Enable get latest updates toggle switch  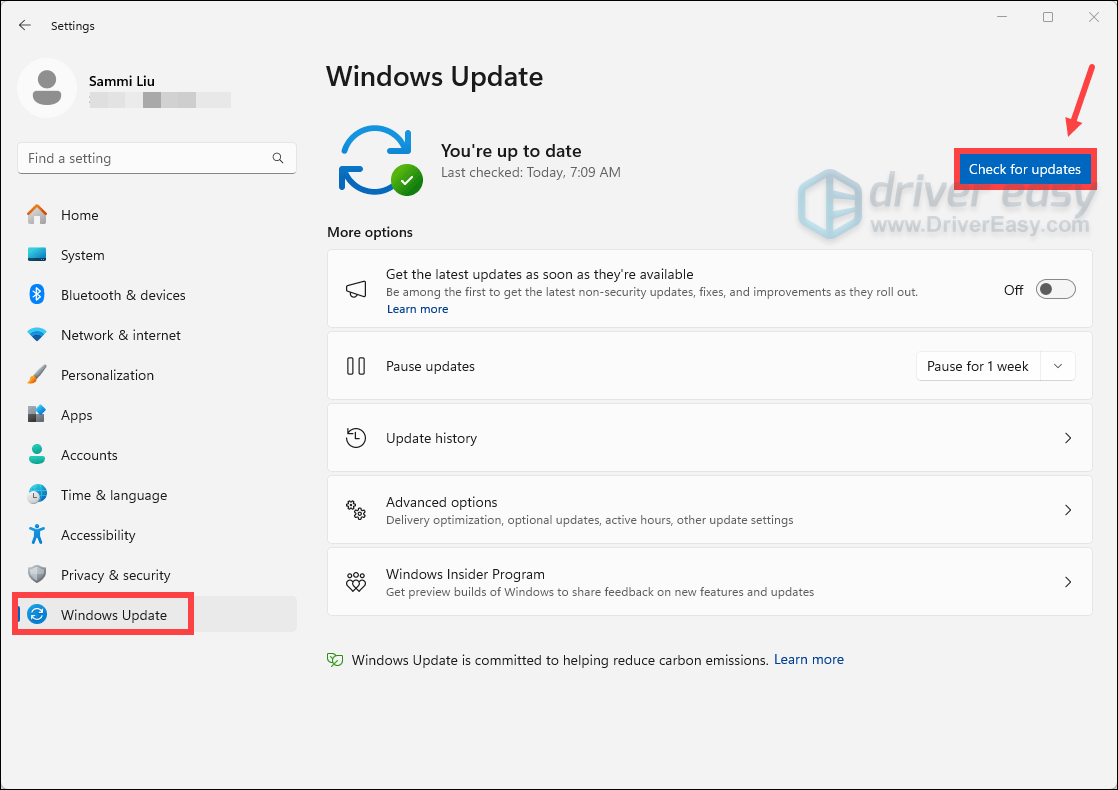(1055, 290)
